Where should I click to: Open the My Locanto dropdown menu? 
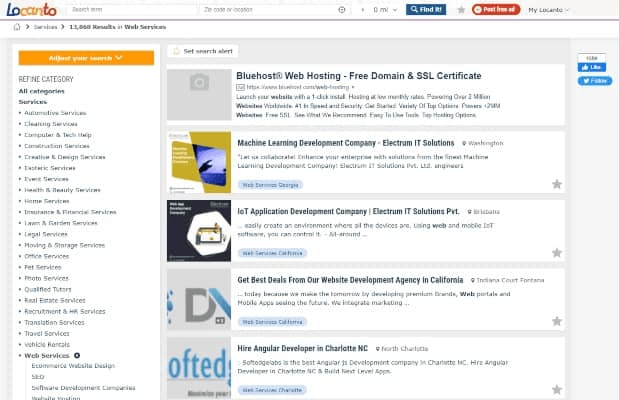[x=548, y=10]
